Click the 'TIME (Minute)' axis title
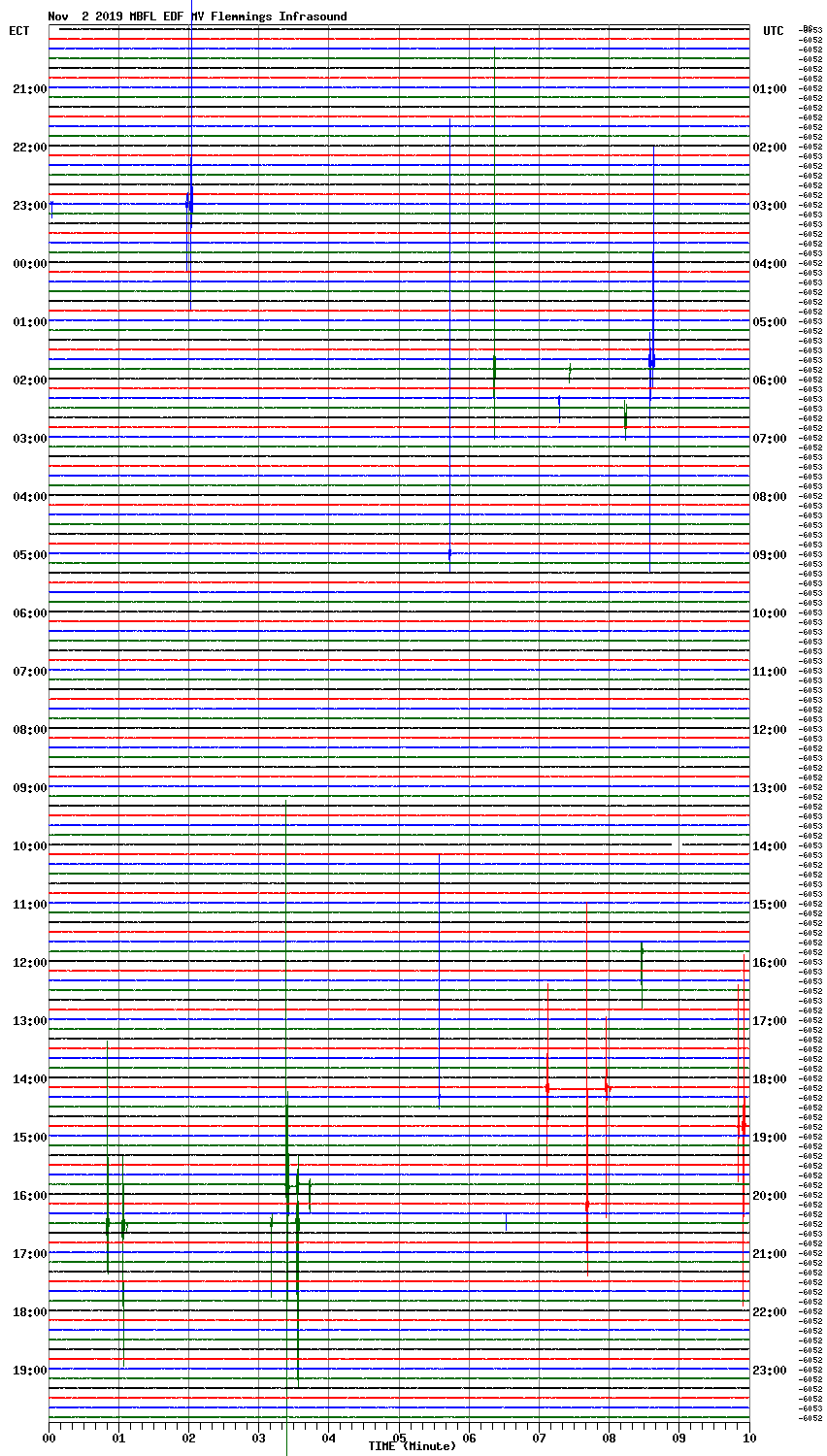Screen dimensions: 827x1456 [x=412, y=1446]
